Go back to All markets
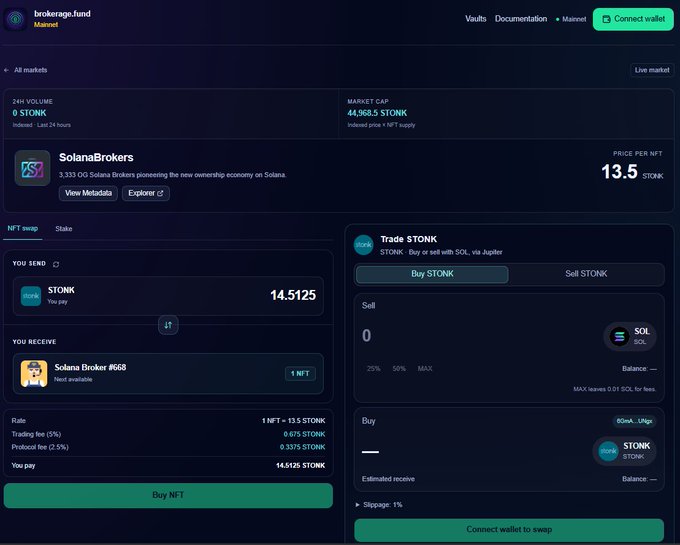Viewport: 680px width, 545px height. tap(26, 70)
